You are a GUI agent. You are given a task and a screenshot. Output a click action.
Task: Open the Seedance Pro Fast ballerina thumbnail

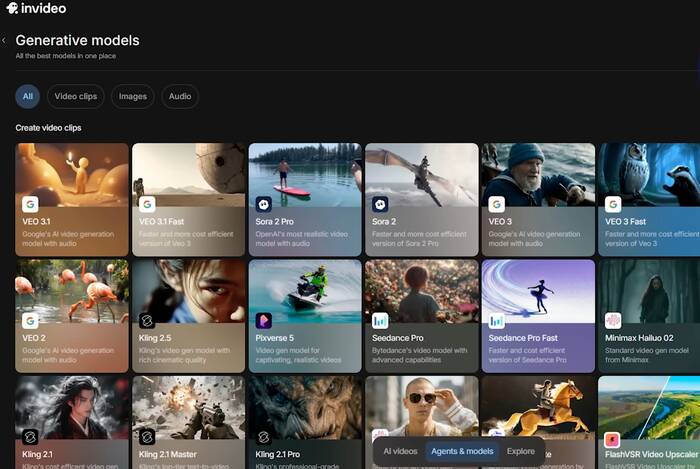click(538, 291)
